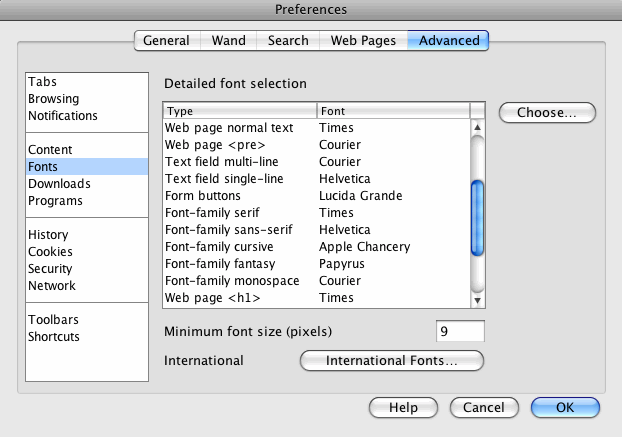Open Toolbars settings in sidebar
This screenshot has width=622, height=437.
[x=87, y=320]
